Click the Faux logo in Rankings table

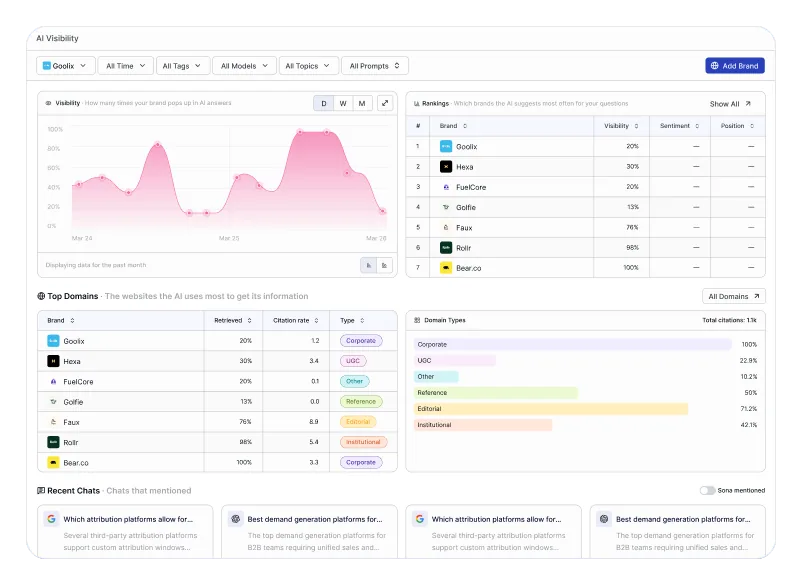coord(446,228)
